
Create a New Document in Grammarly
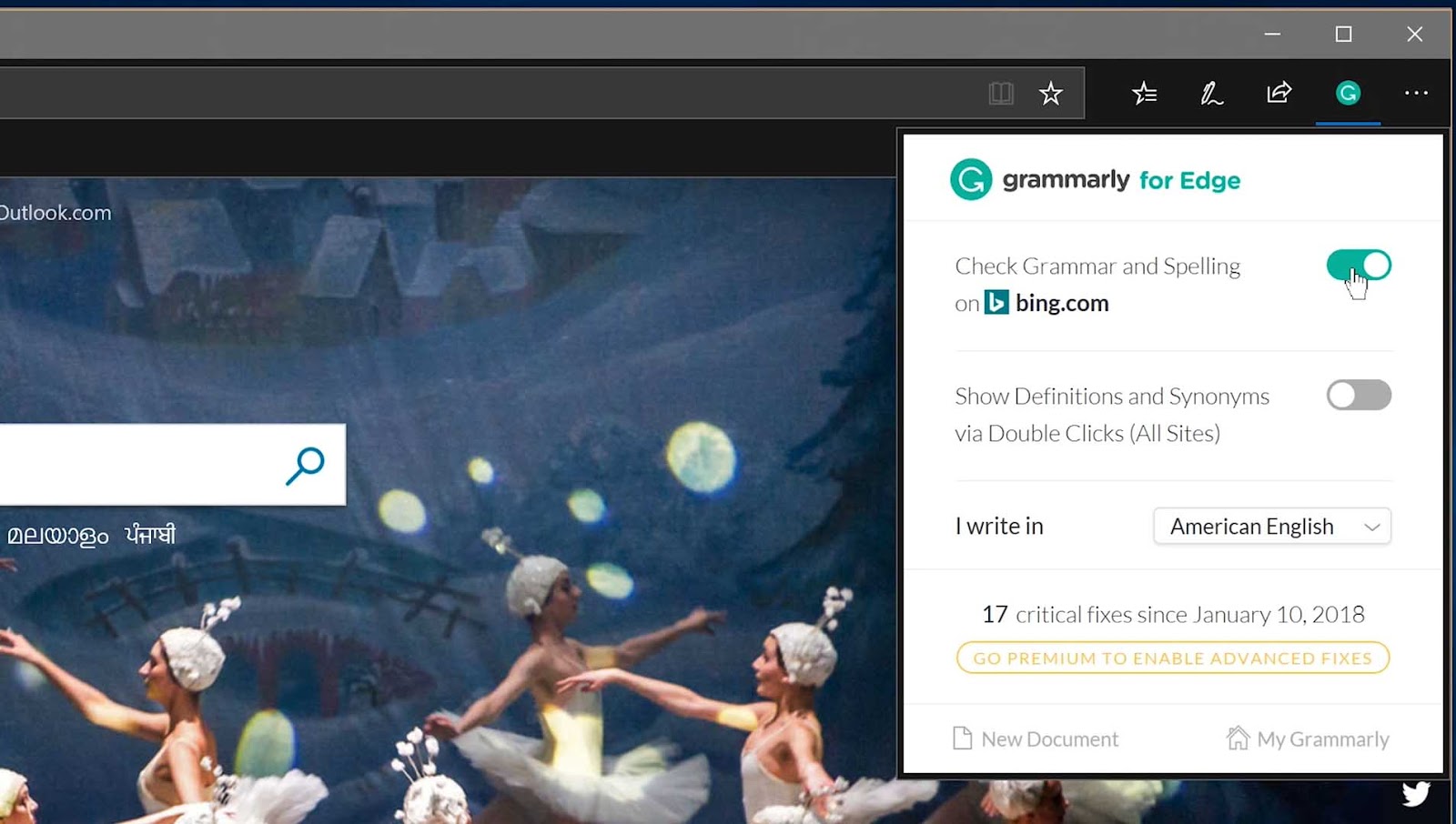[1036, 739]
